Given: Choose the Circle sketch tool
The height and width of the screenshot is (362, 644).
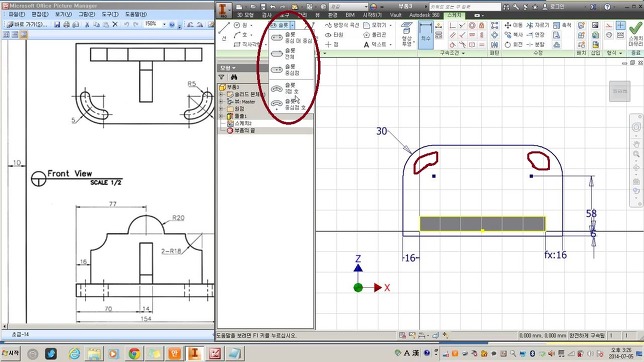Looking at the screenshot, I should (242, 25).
